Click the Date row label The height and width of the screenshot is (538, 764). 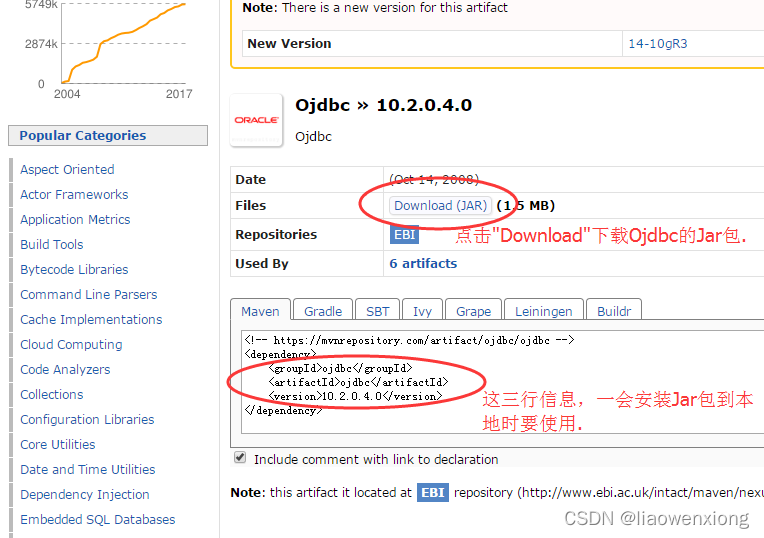coord(250,180)
